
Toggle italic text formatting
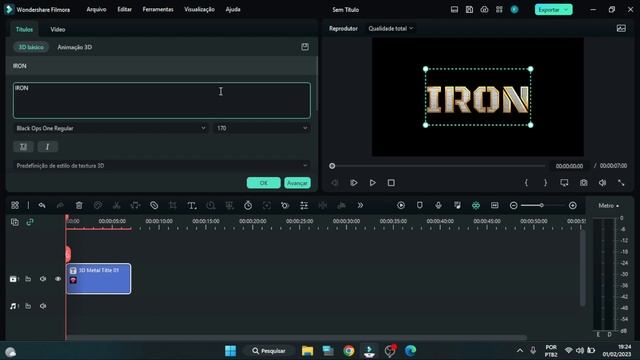(47, 147)
